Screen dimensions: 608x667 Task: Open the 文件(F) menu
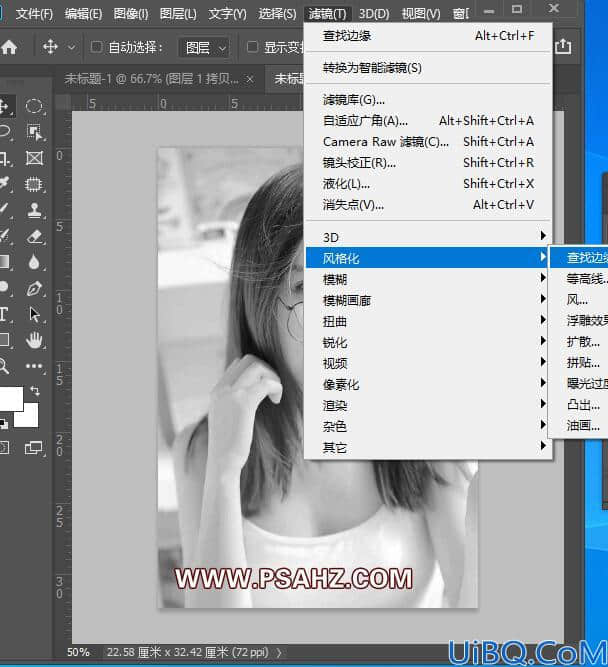click(34, 14)
